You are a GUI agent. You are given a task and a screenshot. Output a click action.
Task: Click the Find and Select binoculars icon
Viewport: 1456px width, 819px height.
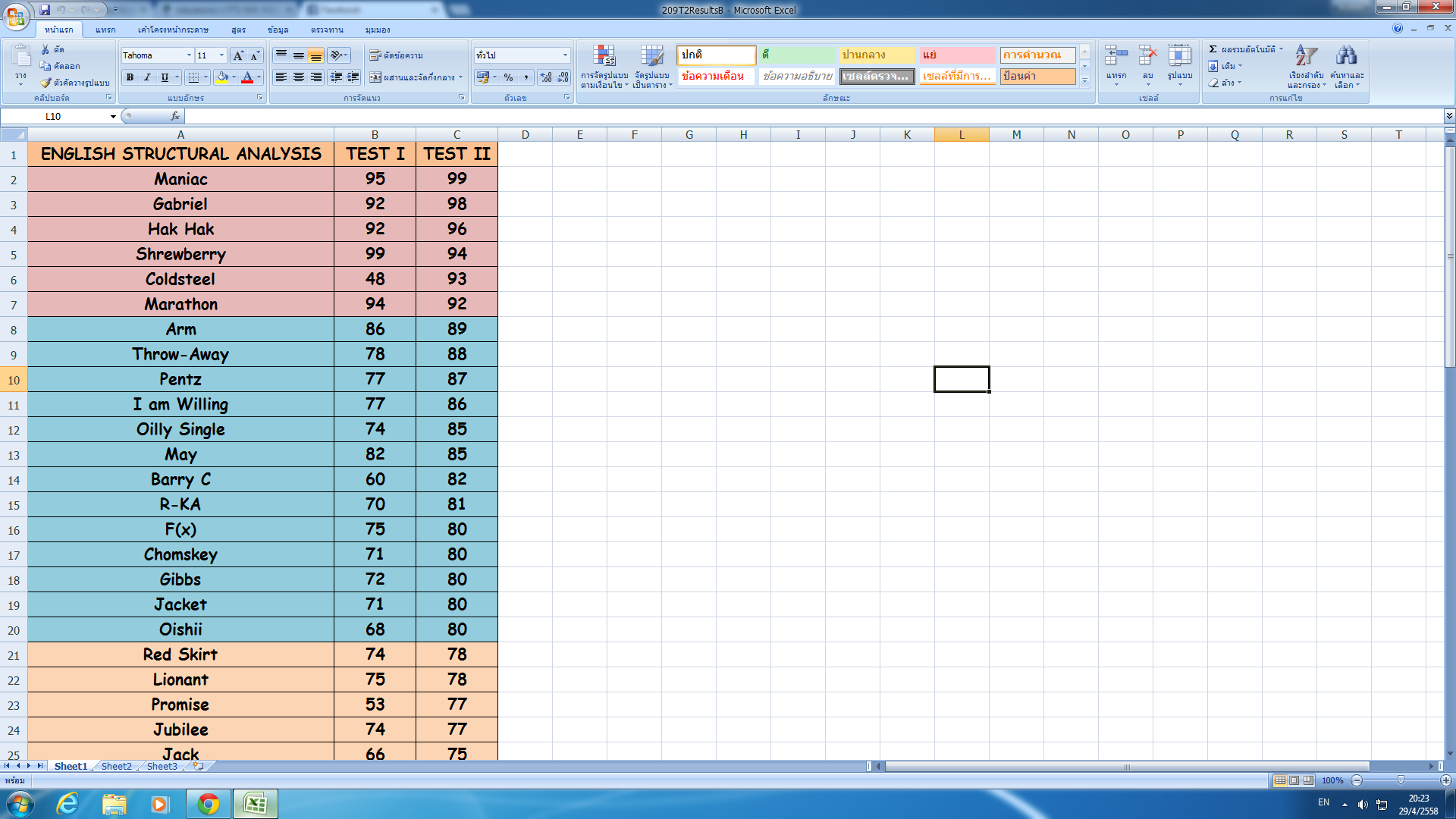1347,56
